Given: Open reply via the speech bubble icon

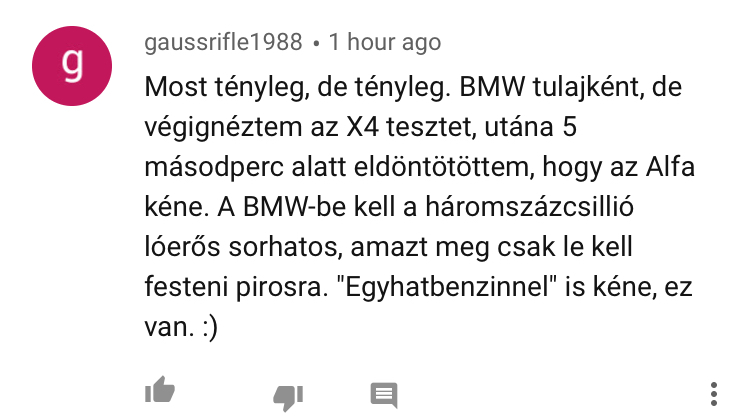Looking at the screenshot, I should [384, 395].
